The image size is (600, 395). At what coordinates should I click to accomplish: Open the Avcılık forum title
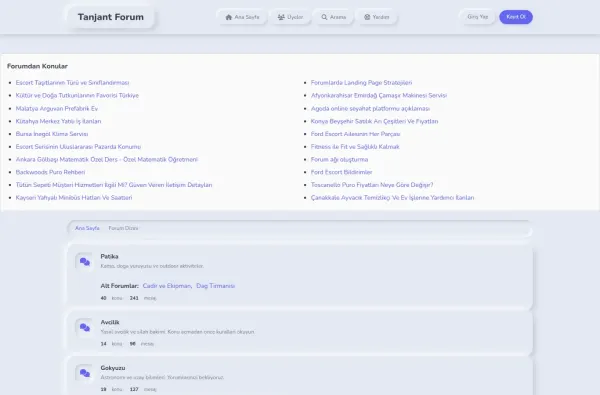tap(110, 322)
